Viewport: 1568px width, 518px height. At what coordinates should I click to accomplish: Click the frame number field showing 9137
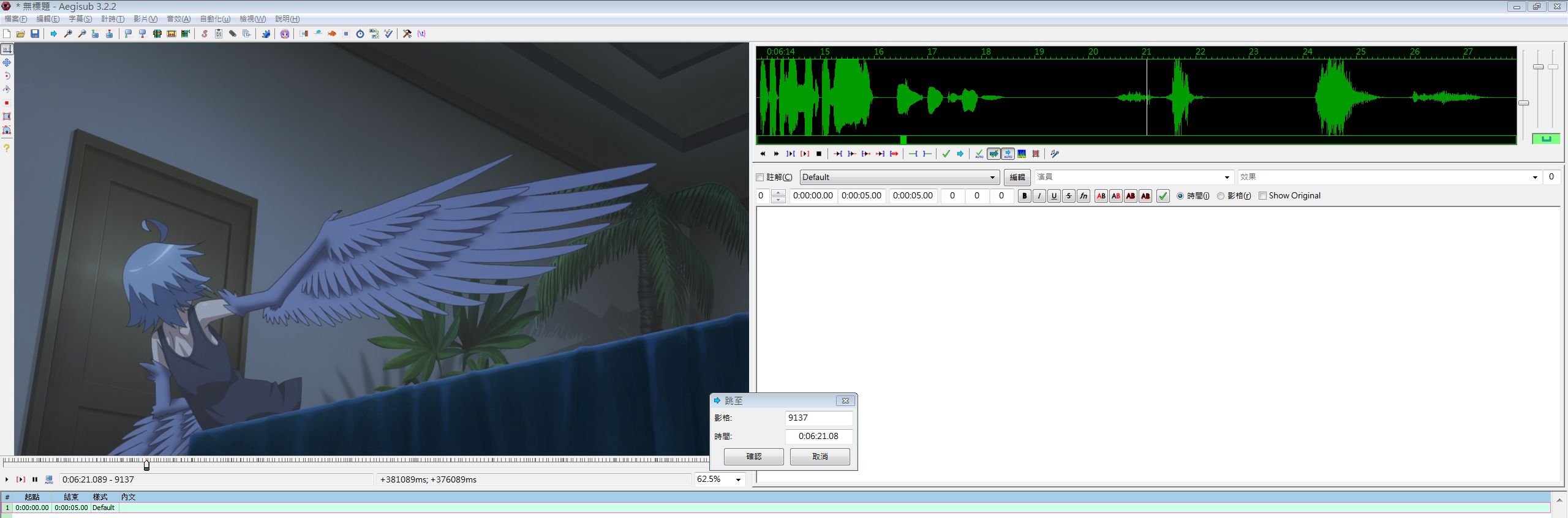[819, 418]
